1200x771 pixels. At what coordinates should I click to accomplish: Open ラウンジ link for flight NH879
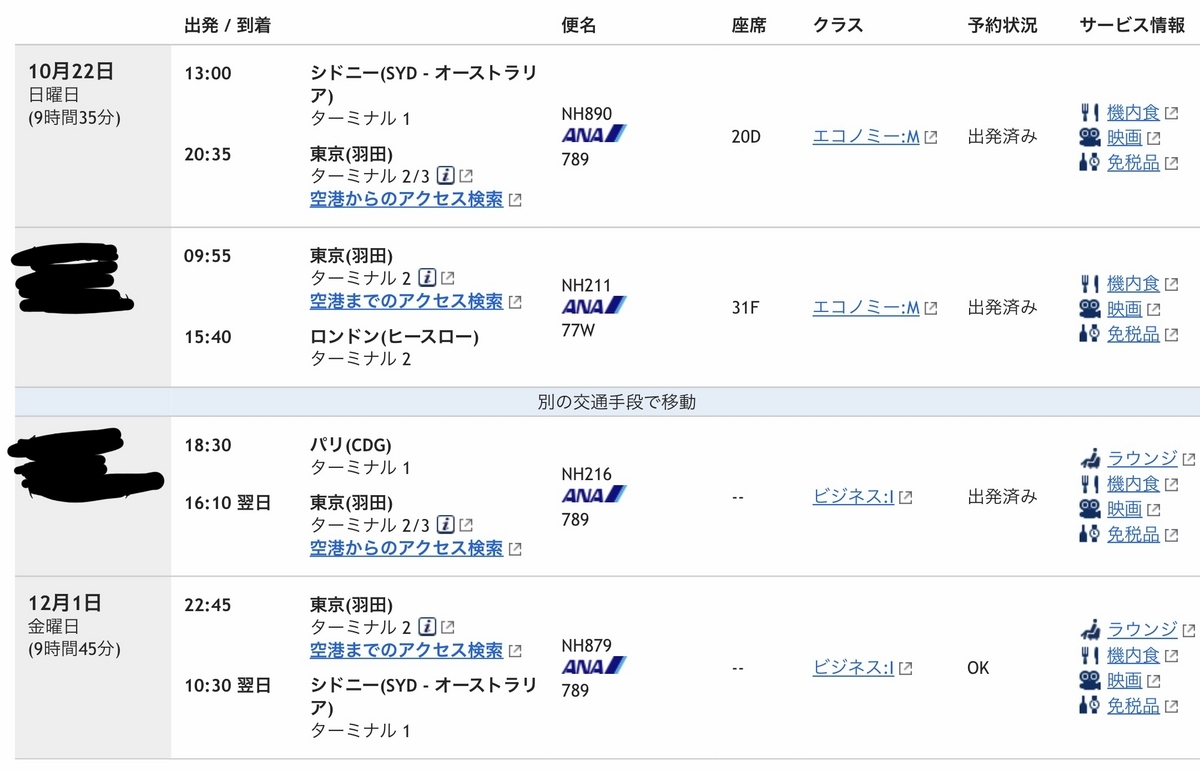click(x=1142, y=629)
